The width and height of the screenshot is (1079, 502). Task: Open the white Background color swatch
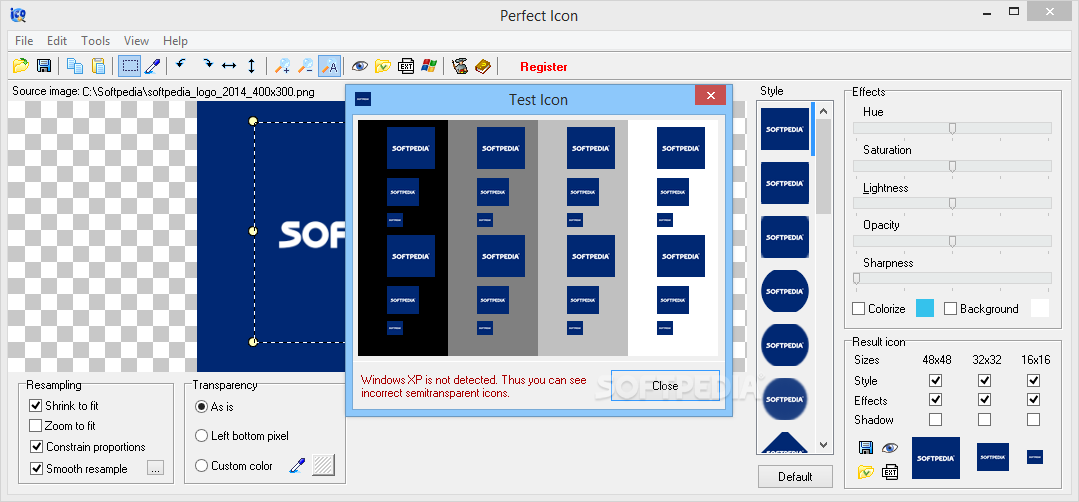(x=1040, y=309)
